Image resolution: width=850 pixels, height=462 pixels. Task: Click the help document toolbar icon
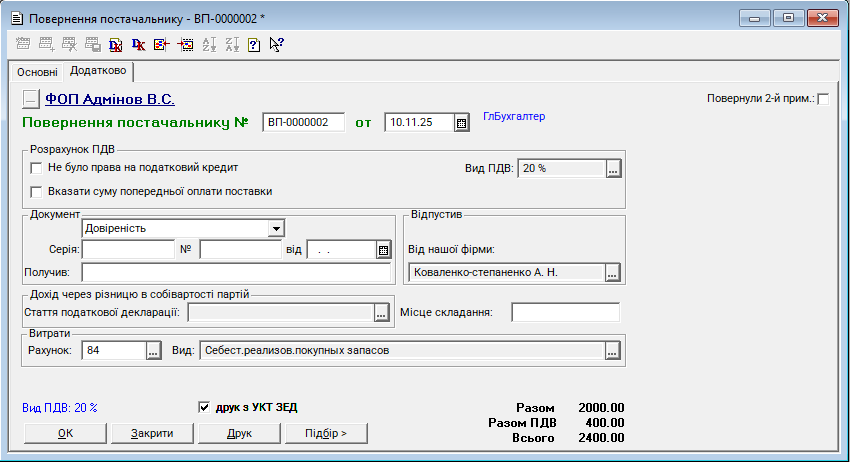point(254,44)
